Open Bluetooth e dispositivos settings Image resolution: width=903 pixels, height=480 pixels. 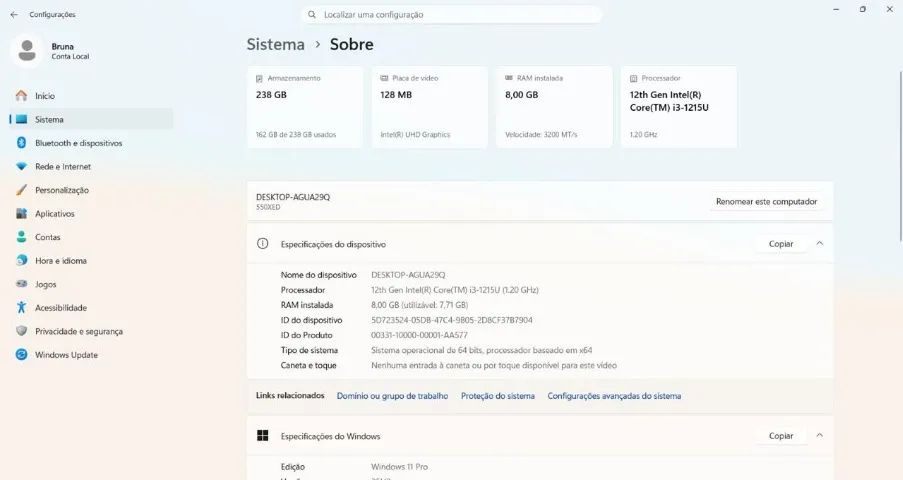coord(91,143)
